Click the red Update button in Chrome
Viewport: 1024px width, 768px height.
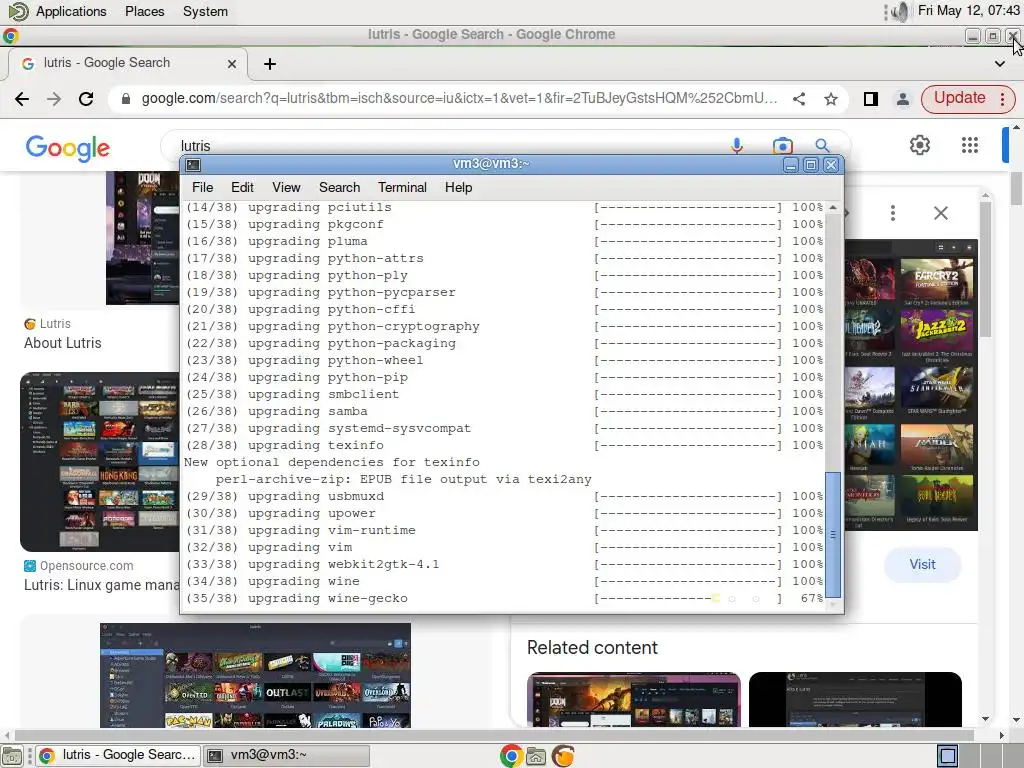[968, 99]
